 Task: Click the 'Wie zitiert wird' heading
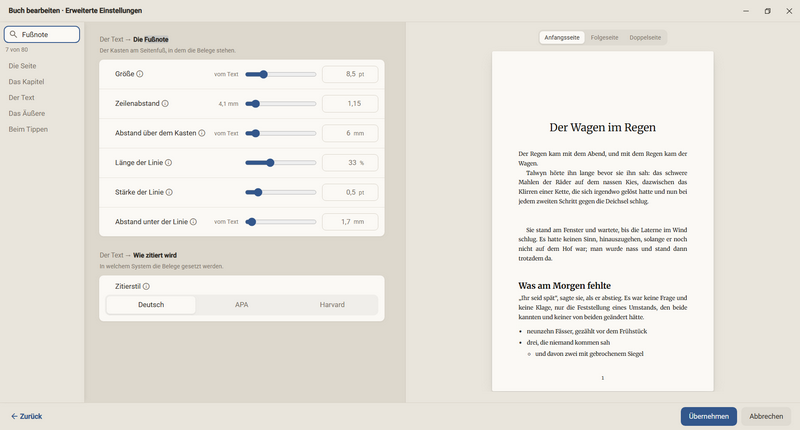(155, 255)
